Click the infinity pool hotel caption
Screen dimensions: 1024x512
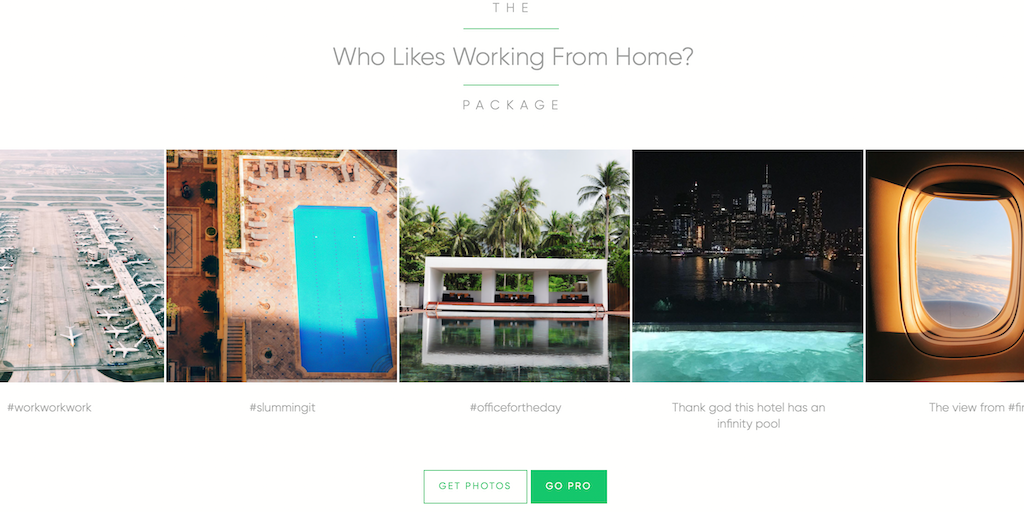pos(748,416)
